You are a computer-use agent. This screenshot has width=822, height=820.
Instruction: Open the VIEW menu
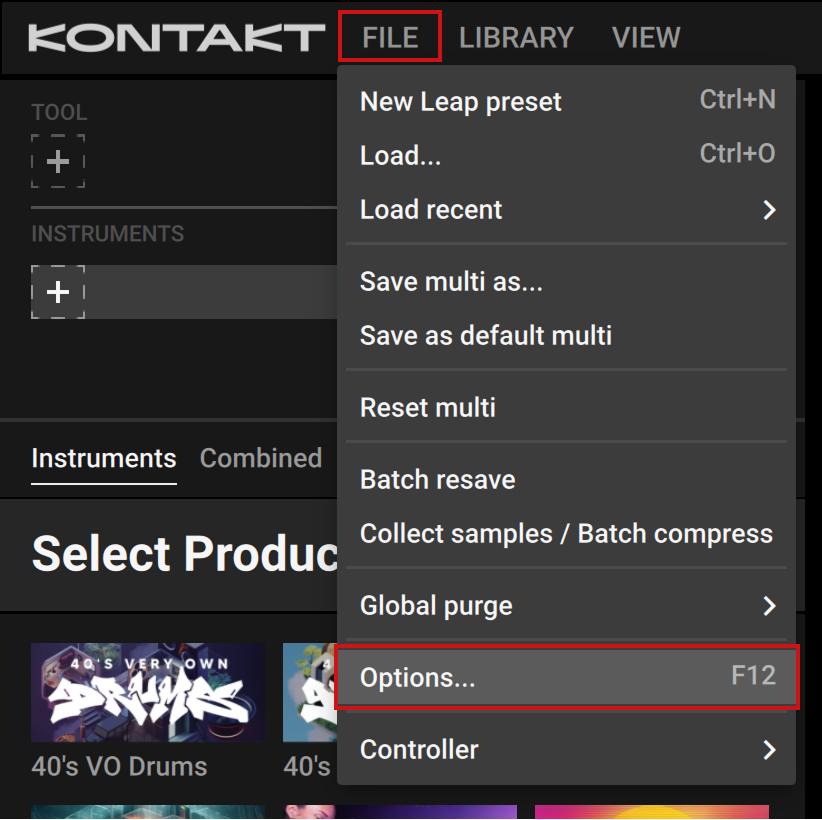click(x=646, y=37)
